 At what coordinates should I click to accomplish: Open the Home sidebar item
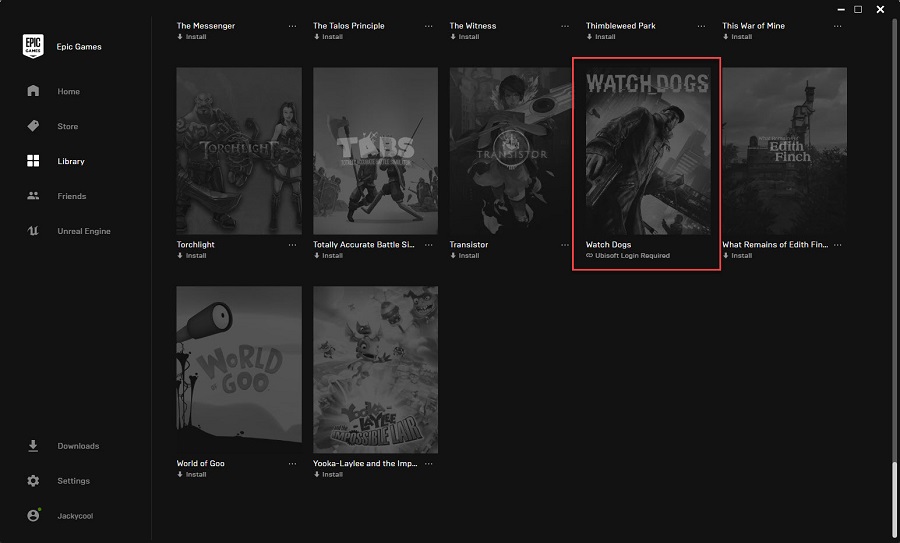pos(68,91)
